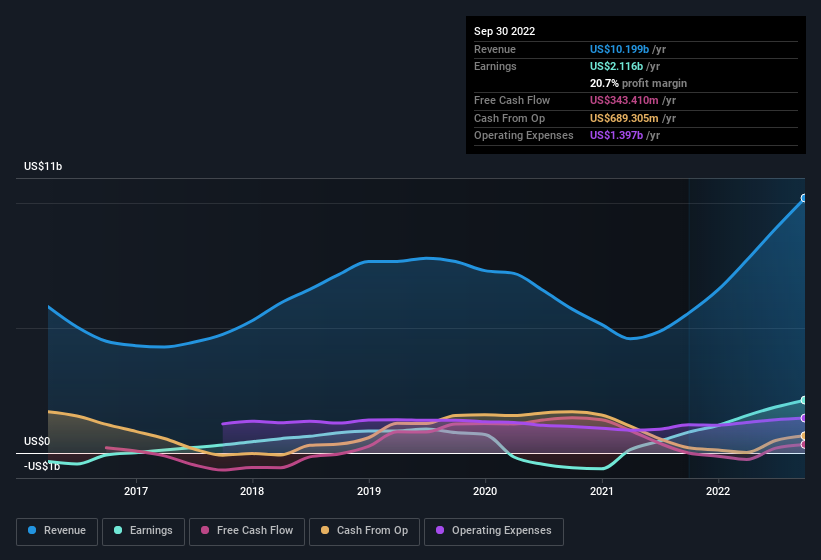Viewport: 821px width, 560px height.
Task: Click the Earnings row label in tooltip
Action: 495,66
